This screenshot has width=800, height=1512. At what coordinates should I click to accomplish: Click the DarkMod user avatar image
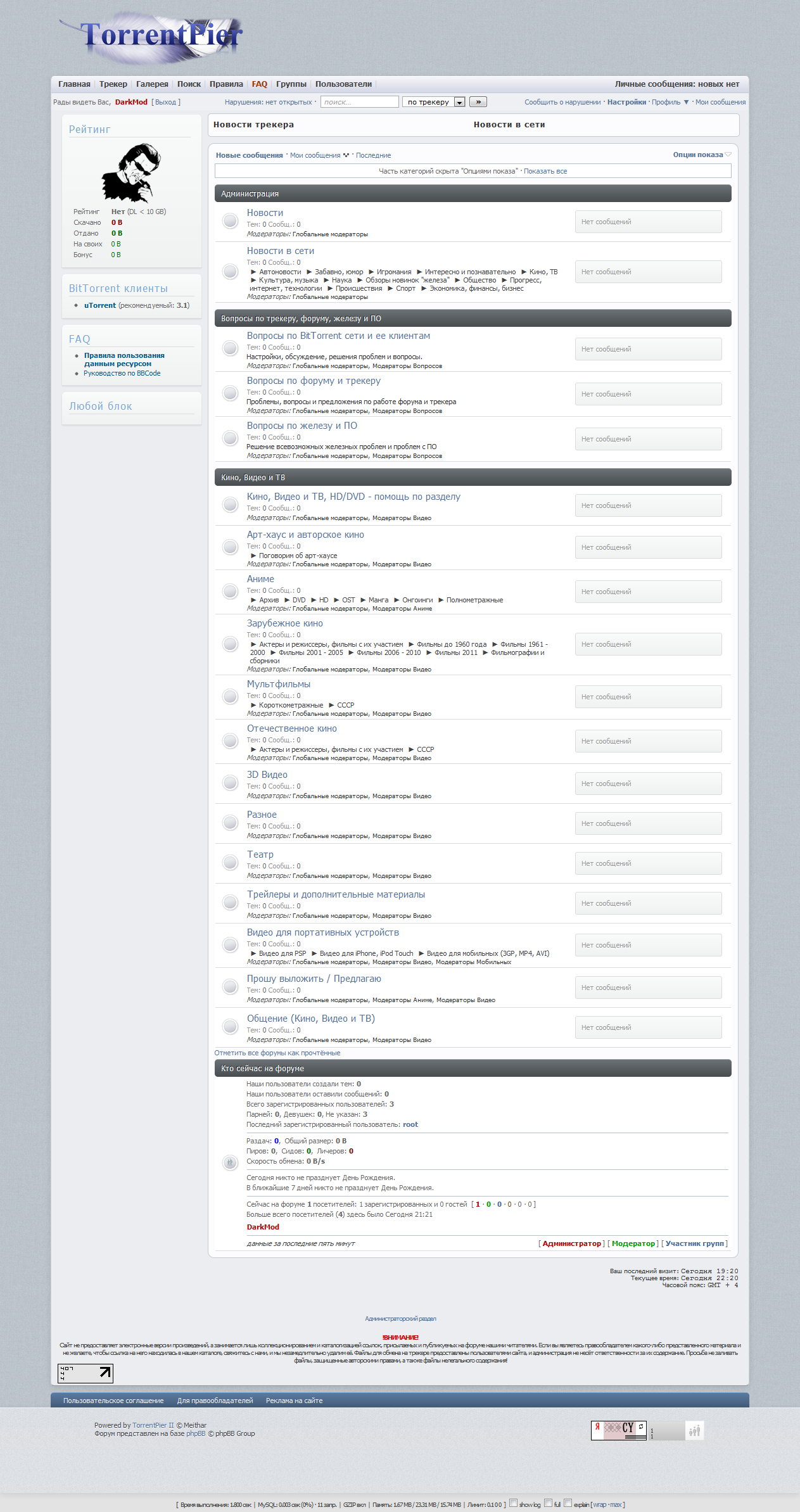click(x=132, y=173)
